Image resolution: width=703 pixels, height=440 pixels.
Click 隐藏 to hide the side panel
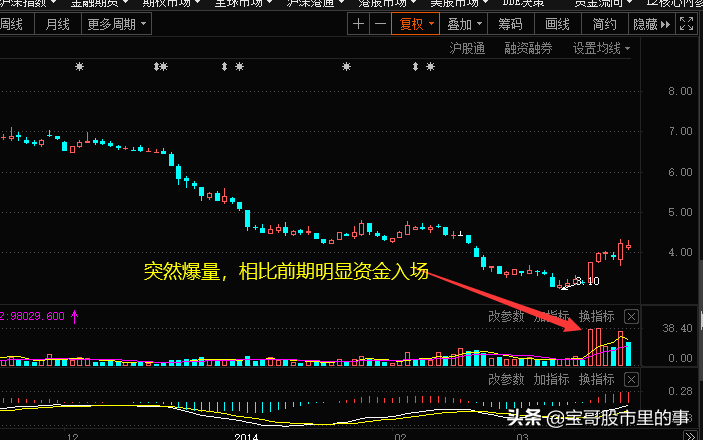[651, 24]
